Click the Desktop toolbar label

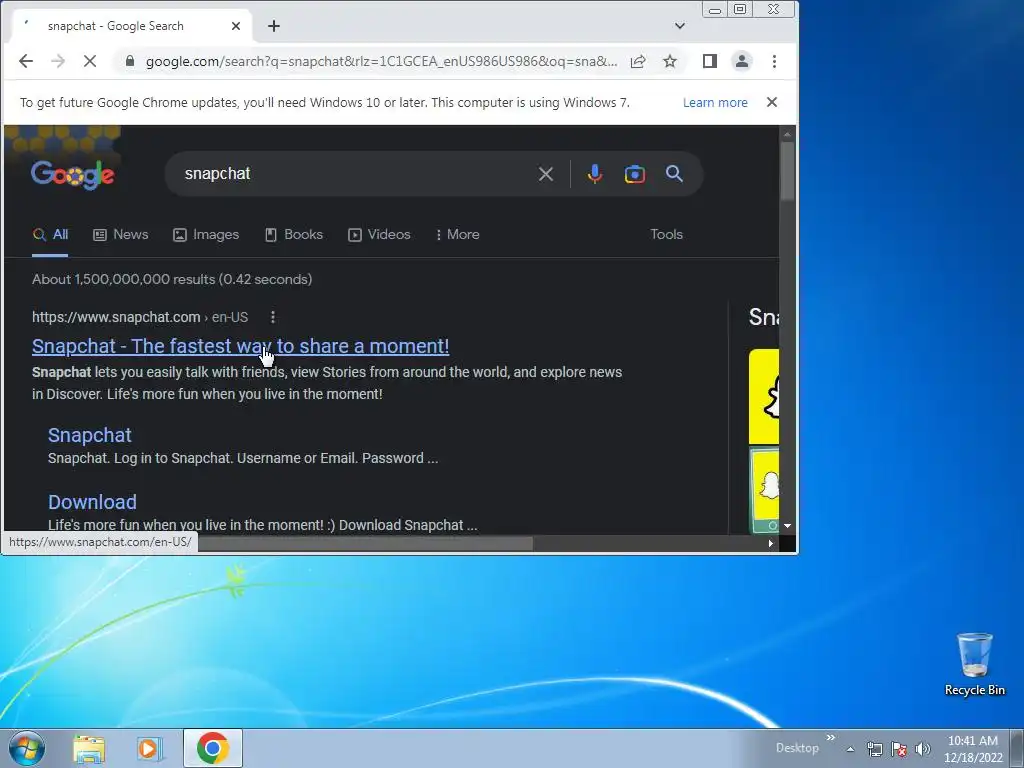(x=797, y=748)
